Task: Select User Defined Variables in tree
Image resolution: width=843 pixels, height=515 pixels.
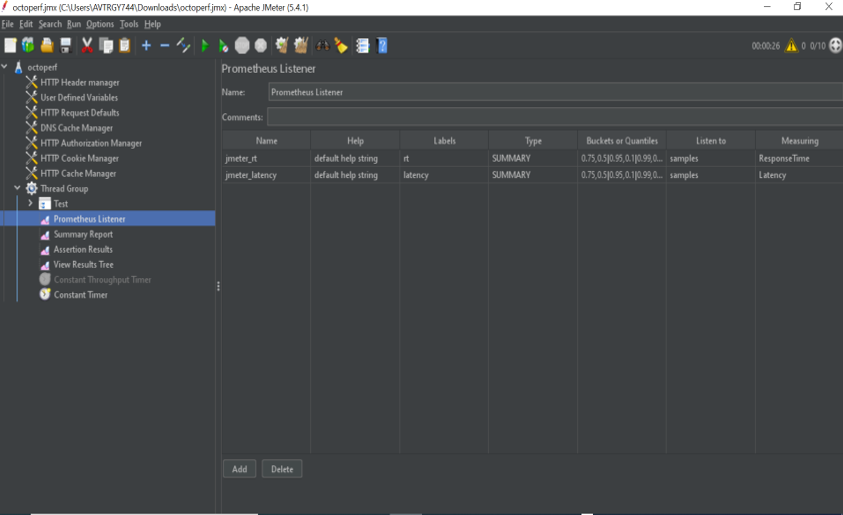Action: pyautogui.click(x=79, y=97)
